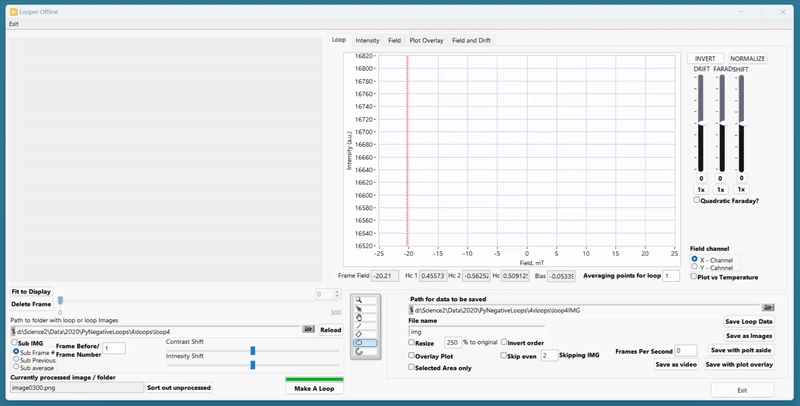Click the resize percent field showing 250

coord(453,342)
